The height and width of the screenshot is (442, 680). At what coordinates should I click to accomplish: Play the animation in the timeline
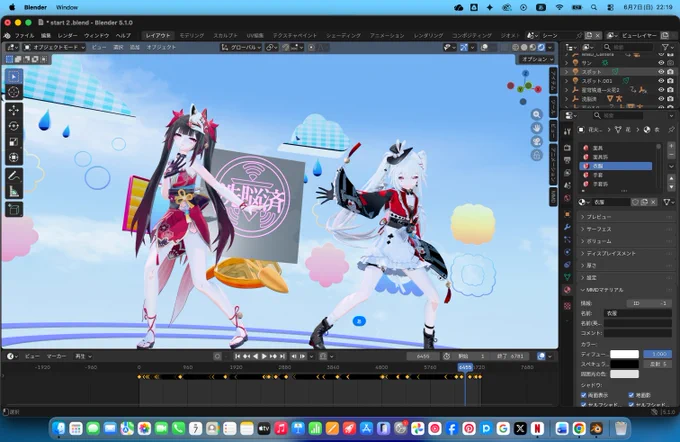[264, 356]
